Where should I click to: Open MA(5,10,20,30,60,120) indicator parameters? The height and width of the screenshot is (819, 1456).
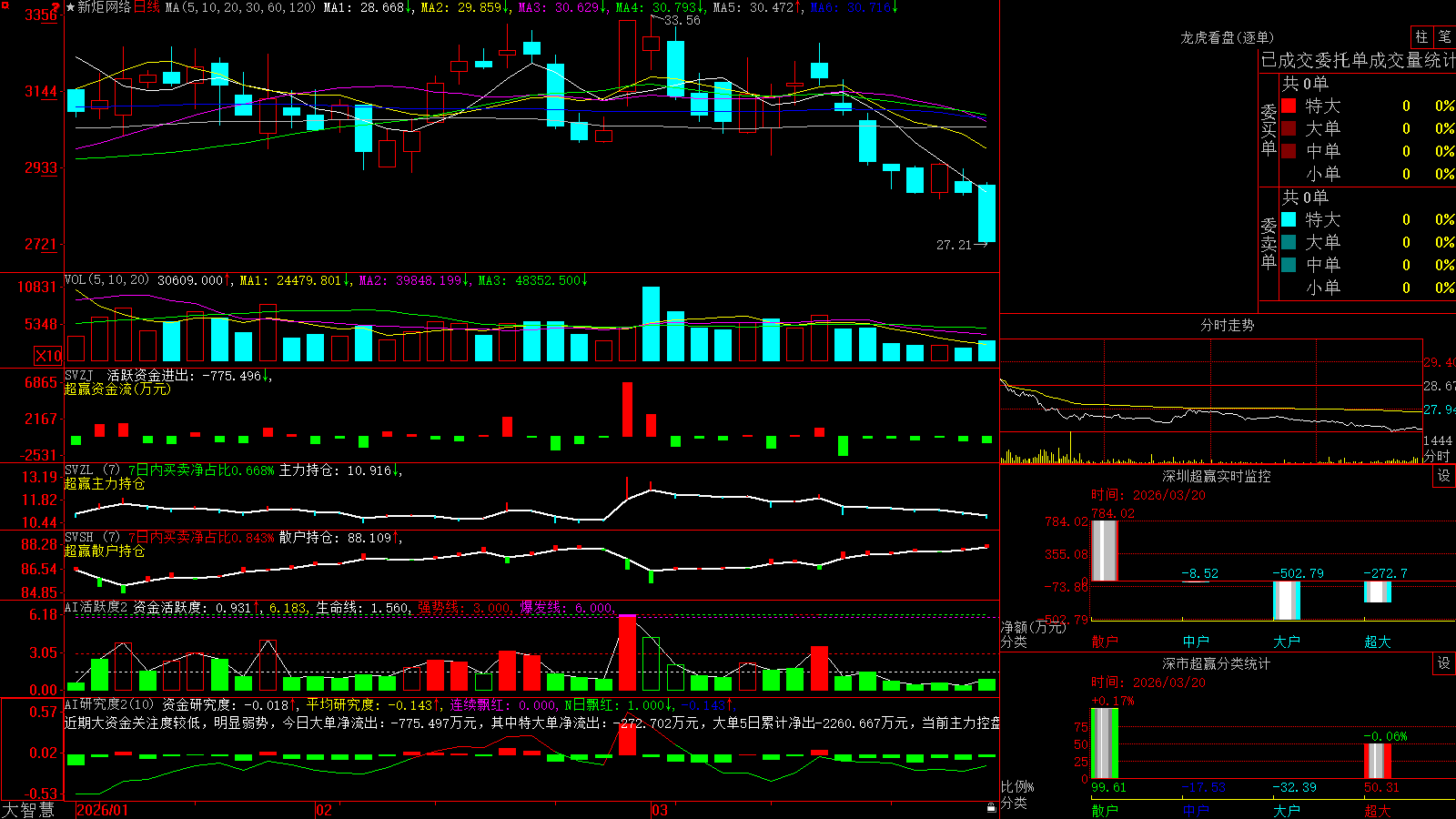pos(240,7)
